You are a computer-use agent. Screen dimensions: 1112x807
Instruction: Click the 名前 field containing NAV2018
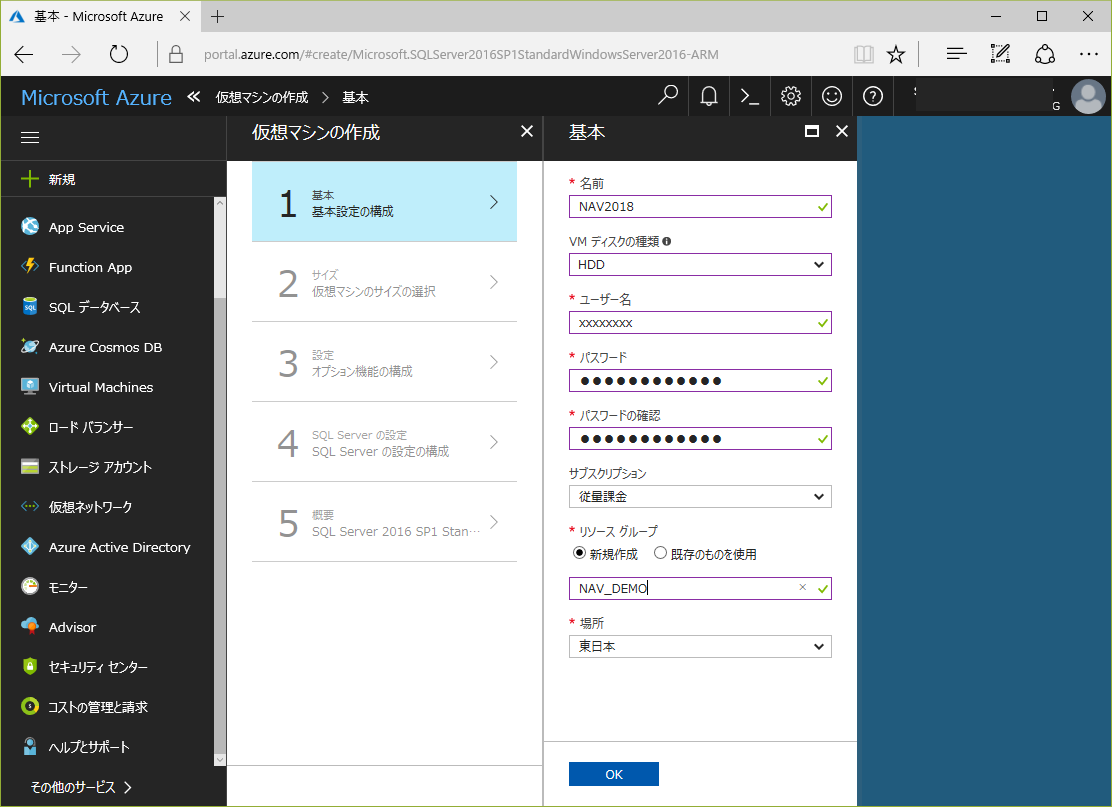tap(700, 206)
